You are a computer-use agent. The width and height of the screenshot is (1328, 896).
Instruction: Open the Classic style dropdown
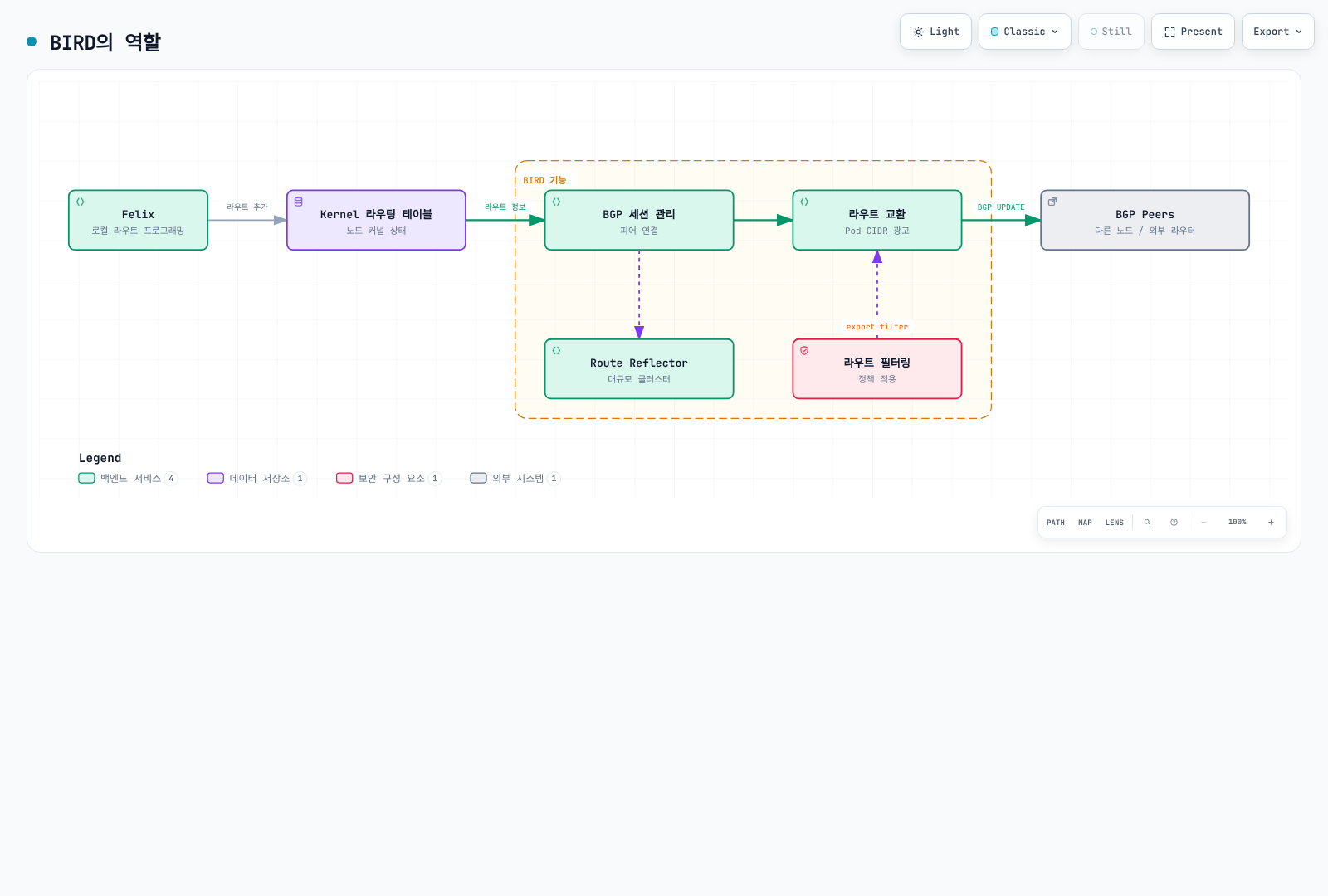1025,32
